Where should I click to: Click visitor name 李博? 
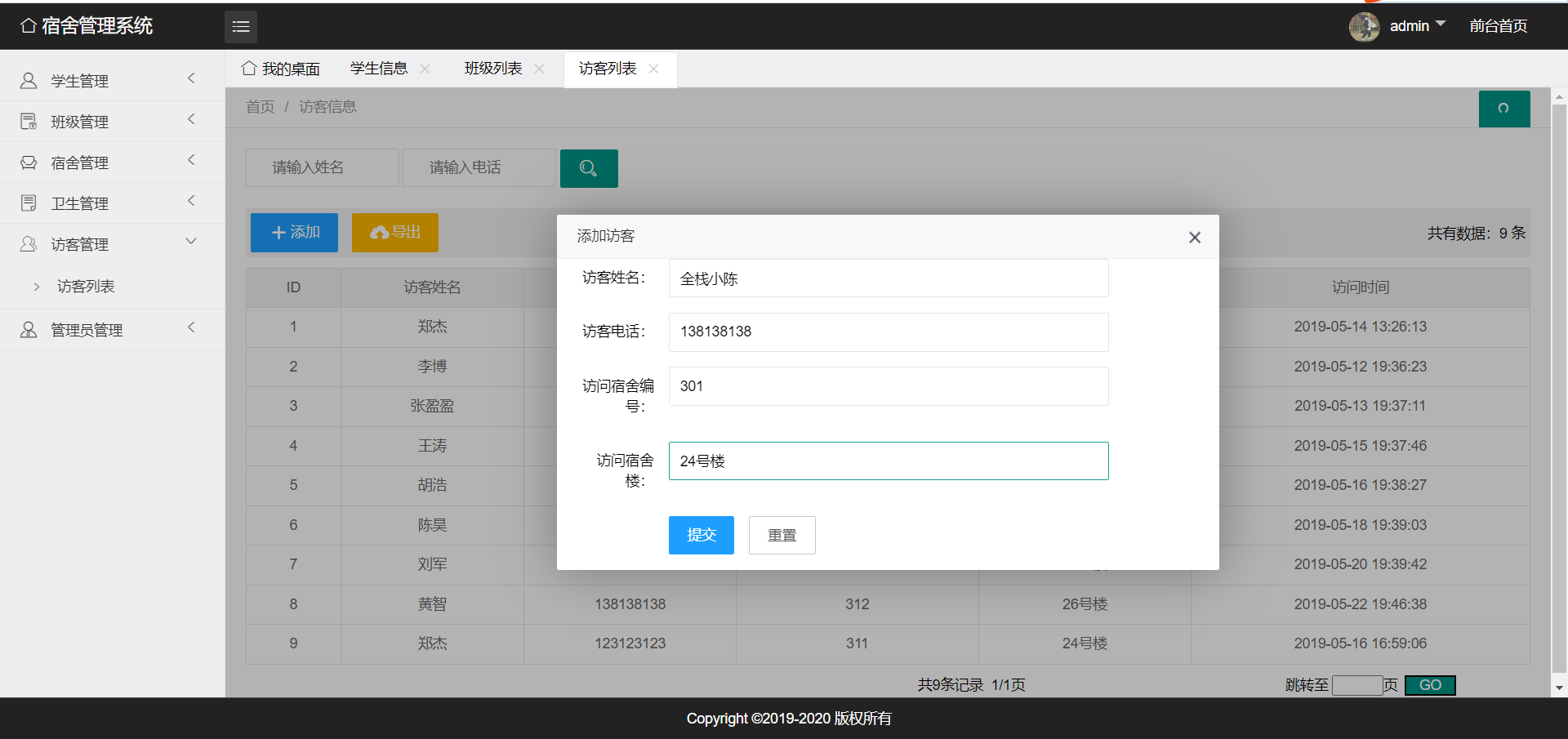[x=432, y=367]
